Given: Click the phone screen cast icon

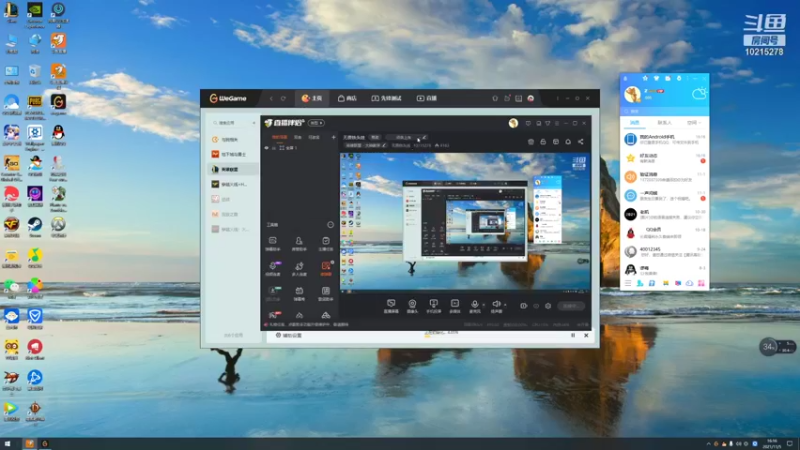Looking at the screenshot, I should pos(433,306).
